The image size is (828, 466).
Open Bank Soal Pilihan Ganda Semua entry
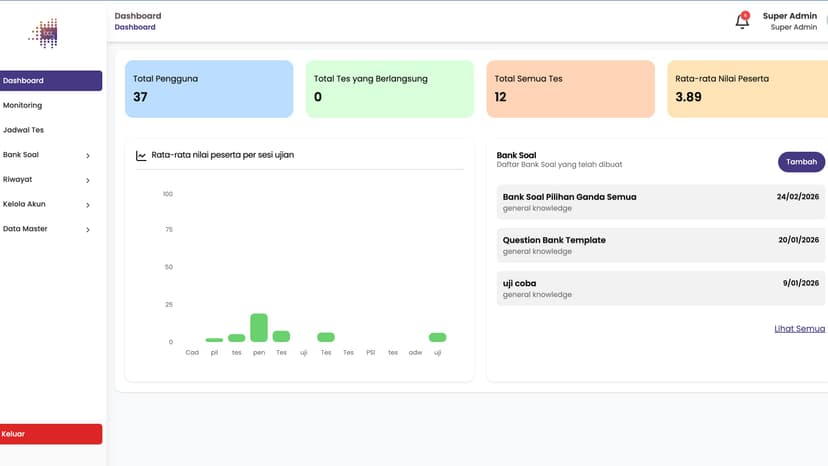[661, 202]
